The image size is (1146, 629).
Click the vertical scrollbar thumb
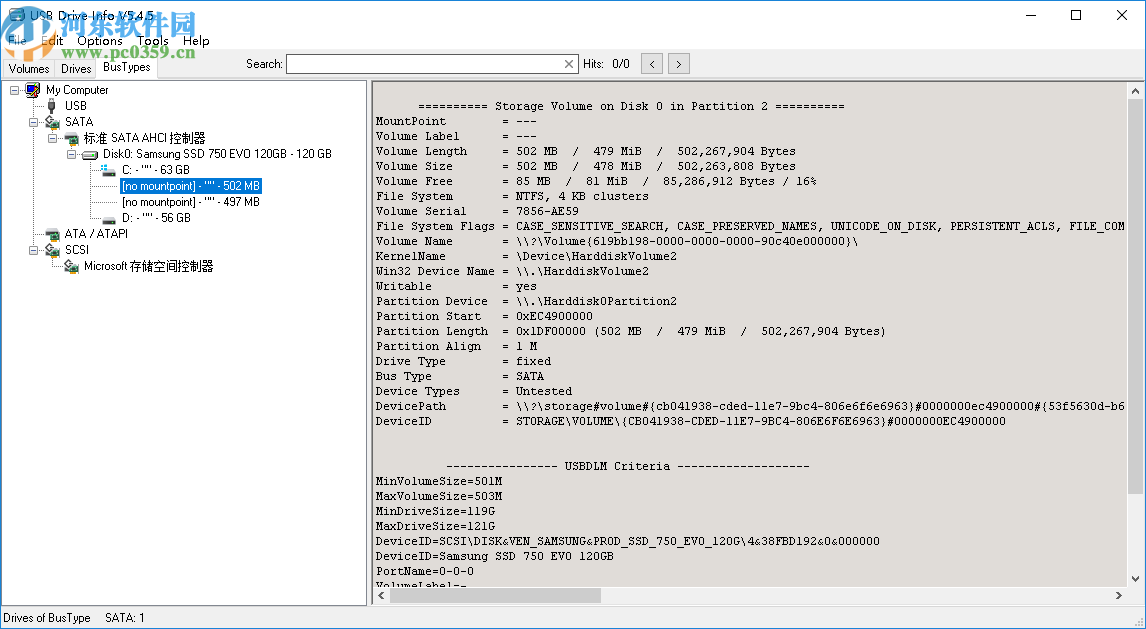click(x=1136, y=297)
